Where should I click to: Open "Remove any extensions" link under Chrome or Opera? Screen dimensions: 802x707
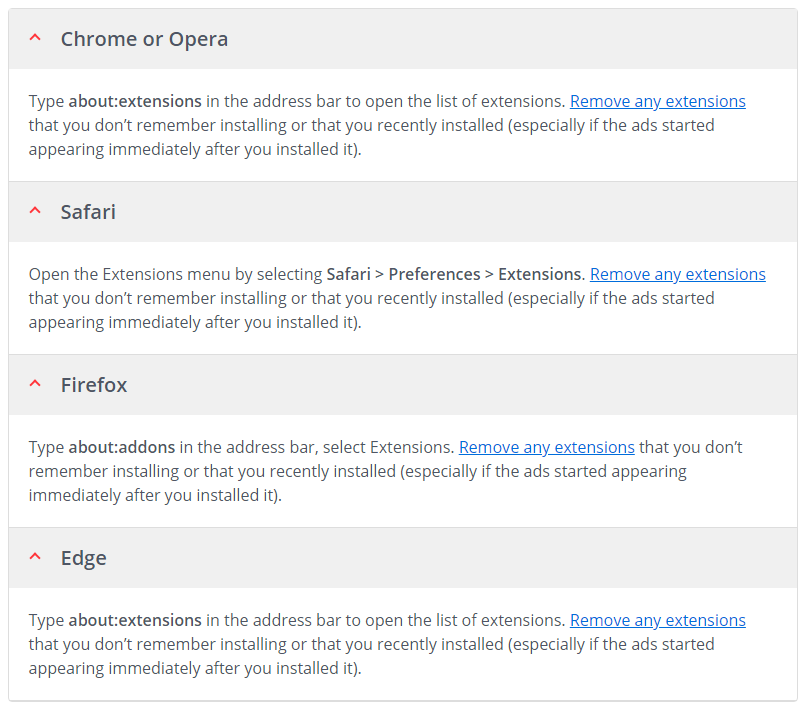click(658, 101)
